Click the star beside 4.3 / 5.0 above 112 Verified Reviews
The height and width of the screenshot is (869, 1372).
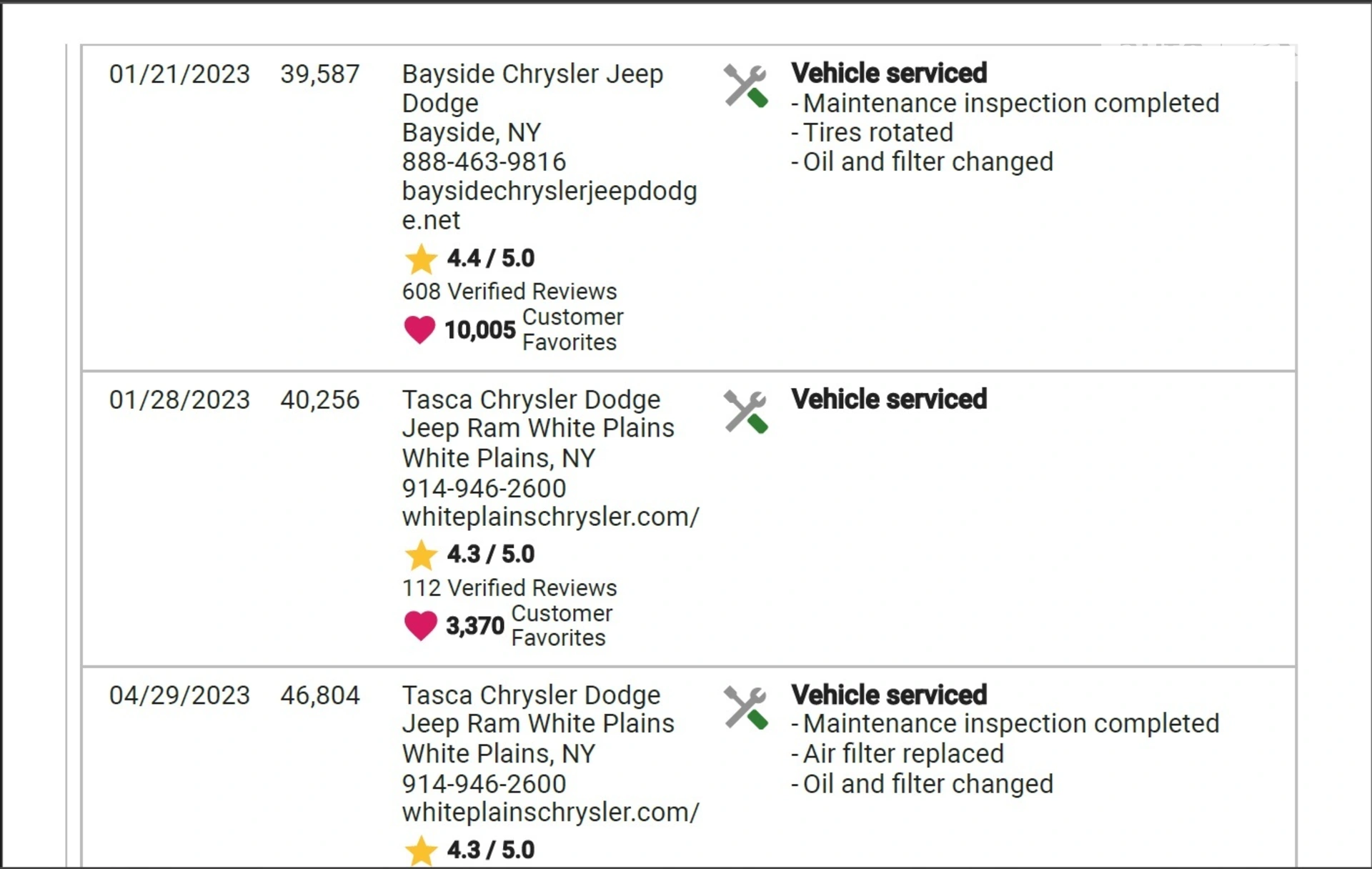[x=421, y=555]
